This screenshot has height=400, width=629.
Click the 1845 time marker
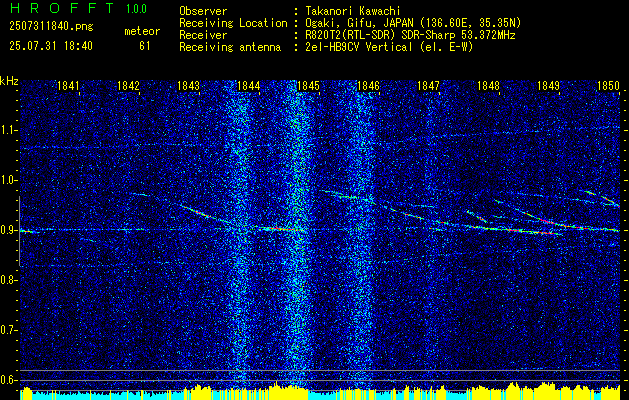pos(308,85)
